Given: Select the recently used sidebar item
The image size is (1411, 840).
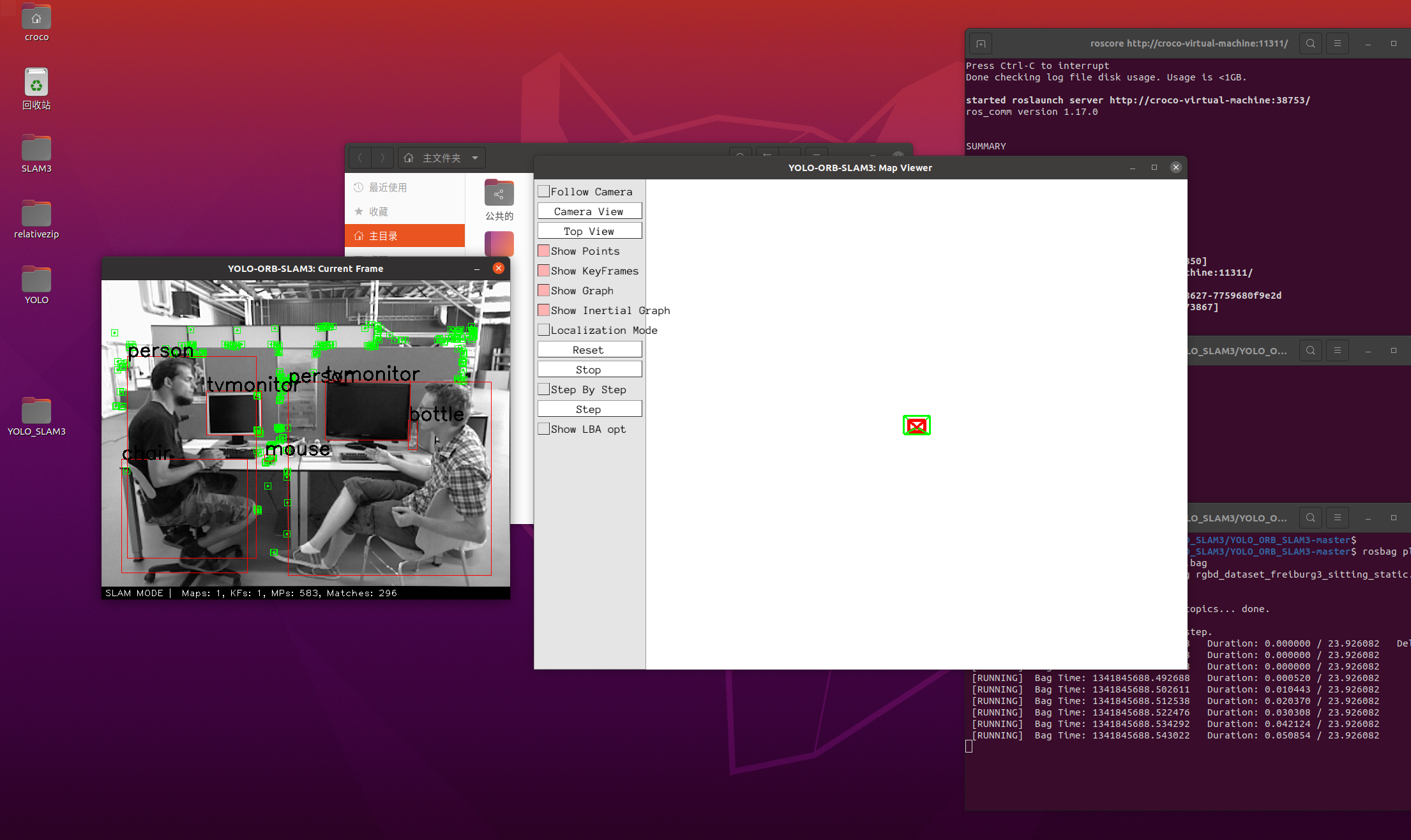Looking at the screenshot, I should coord(388,187).
